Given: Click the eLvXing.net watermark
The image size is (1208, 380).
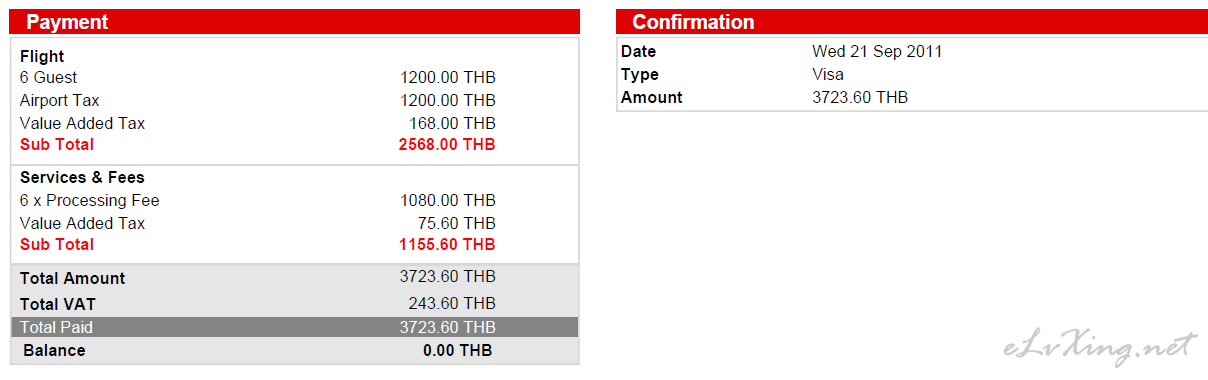Looking at the screenshot, I should (1099, 347).
